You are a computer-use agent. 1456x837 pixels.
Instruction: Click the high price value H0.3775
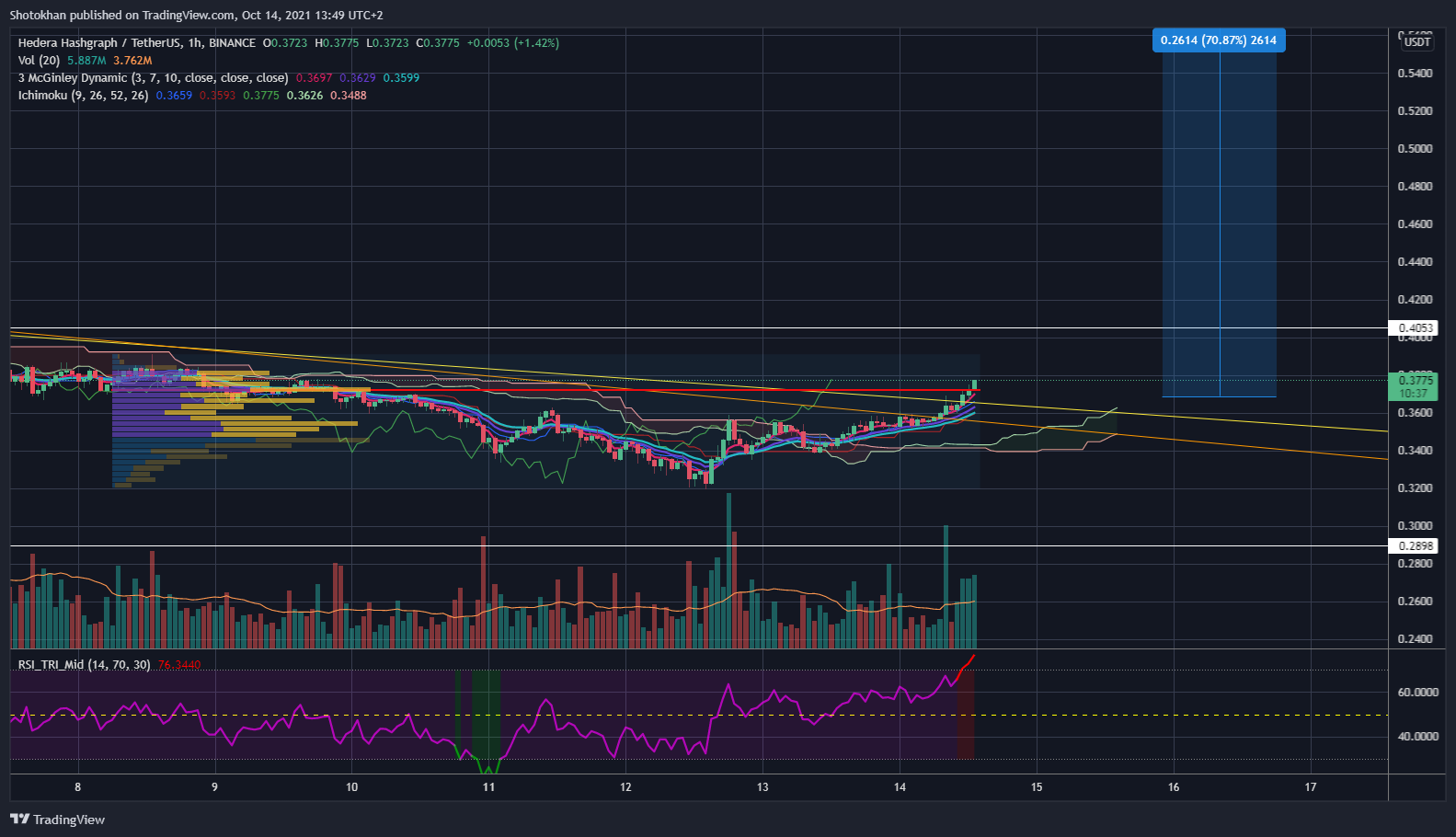[337, 43]
